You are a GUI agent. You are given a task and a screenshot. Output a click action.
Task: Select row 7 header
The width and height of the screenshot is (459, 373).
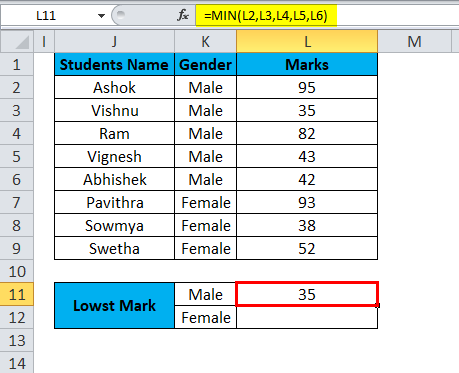[x=17, y=202]
